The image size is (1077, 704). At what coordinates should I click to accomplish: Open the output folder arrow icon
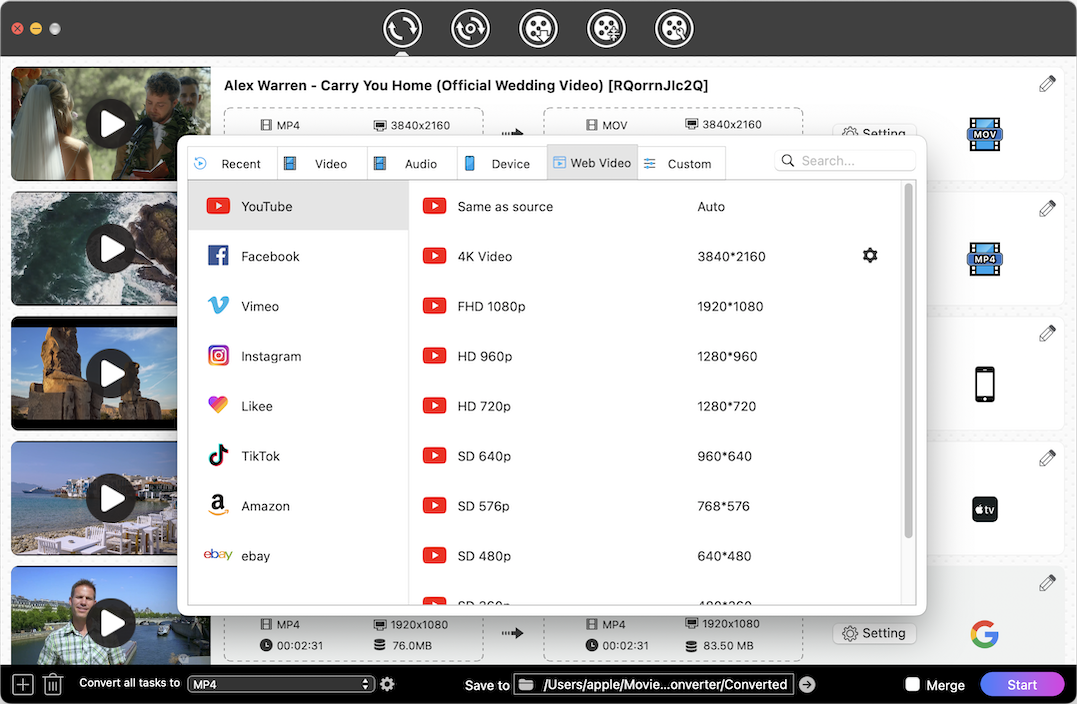(807, 685)
